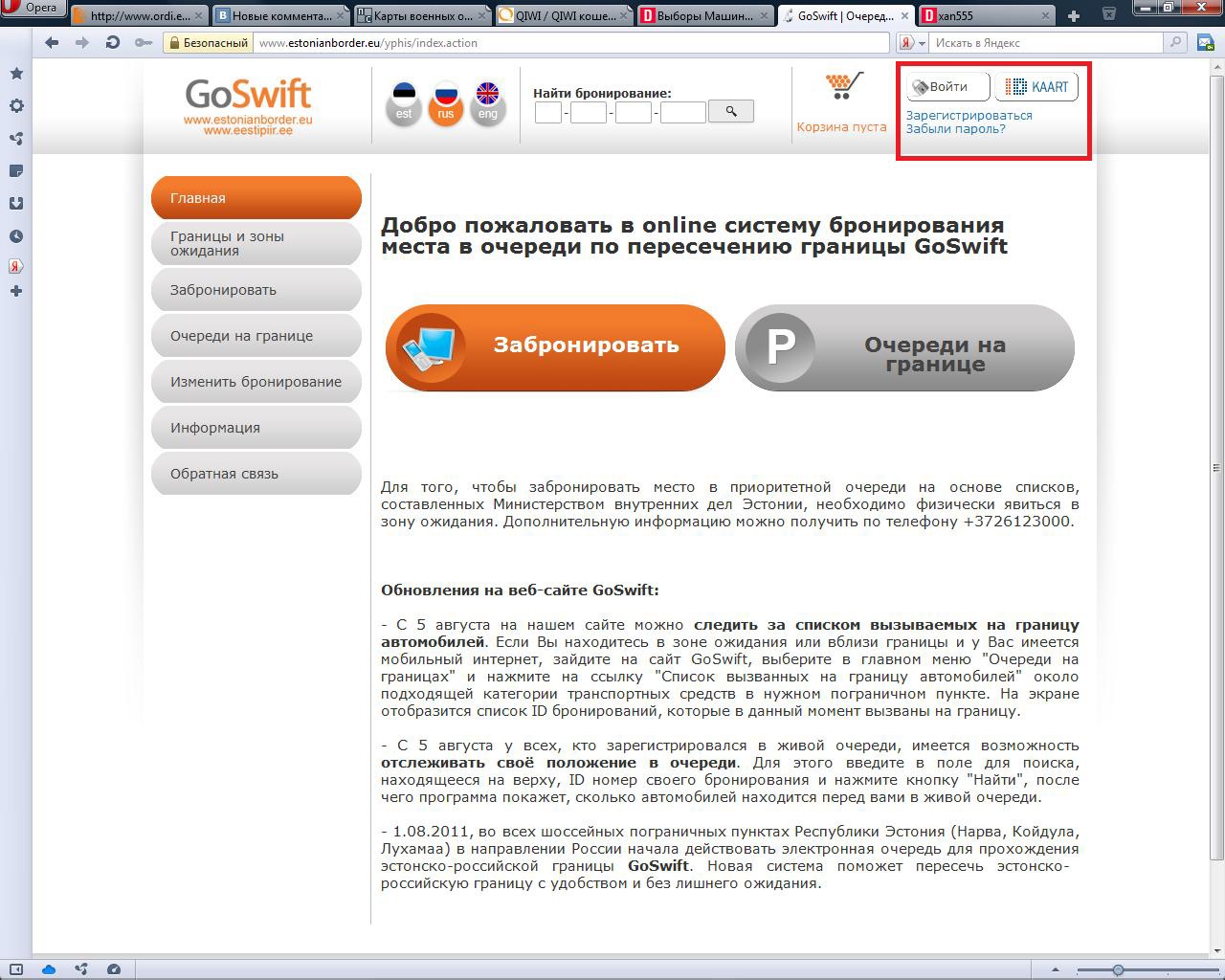Click the find-booking magnifier search button
The height and width of the screenshot is (980, 1225).
pos(731,112)
